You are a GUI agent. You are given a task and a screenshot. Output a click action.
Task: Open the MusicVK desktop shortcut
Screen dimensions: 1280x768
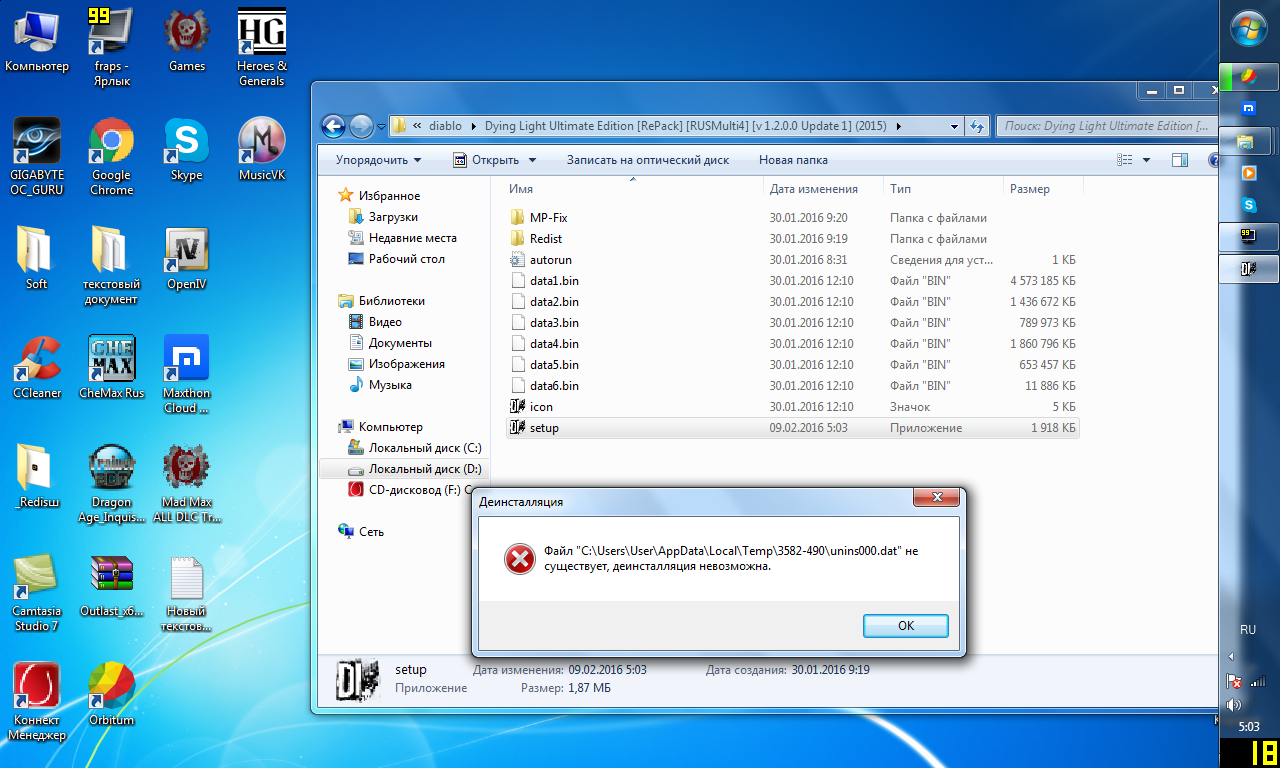pyautogui.click(x=262, y=143)
